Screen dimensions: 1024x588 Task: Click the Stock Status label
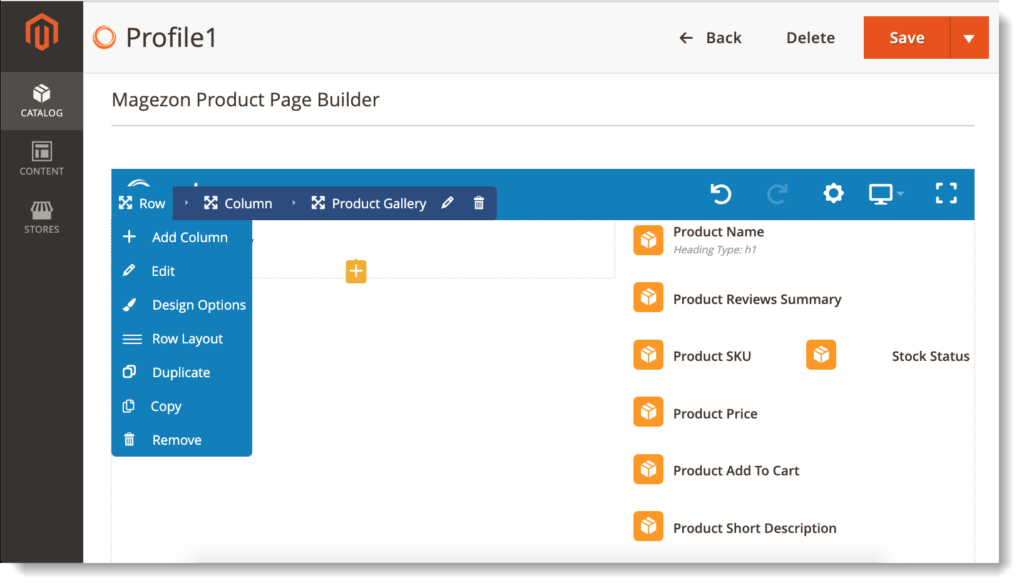931,356
